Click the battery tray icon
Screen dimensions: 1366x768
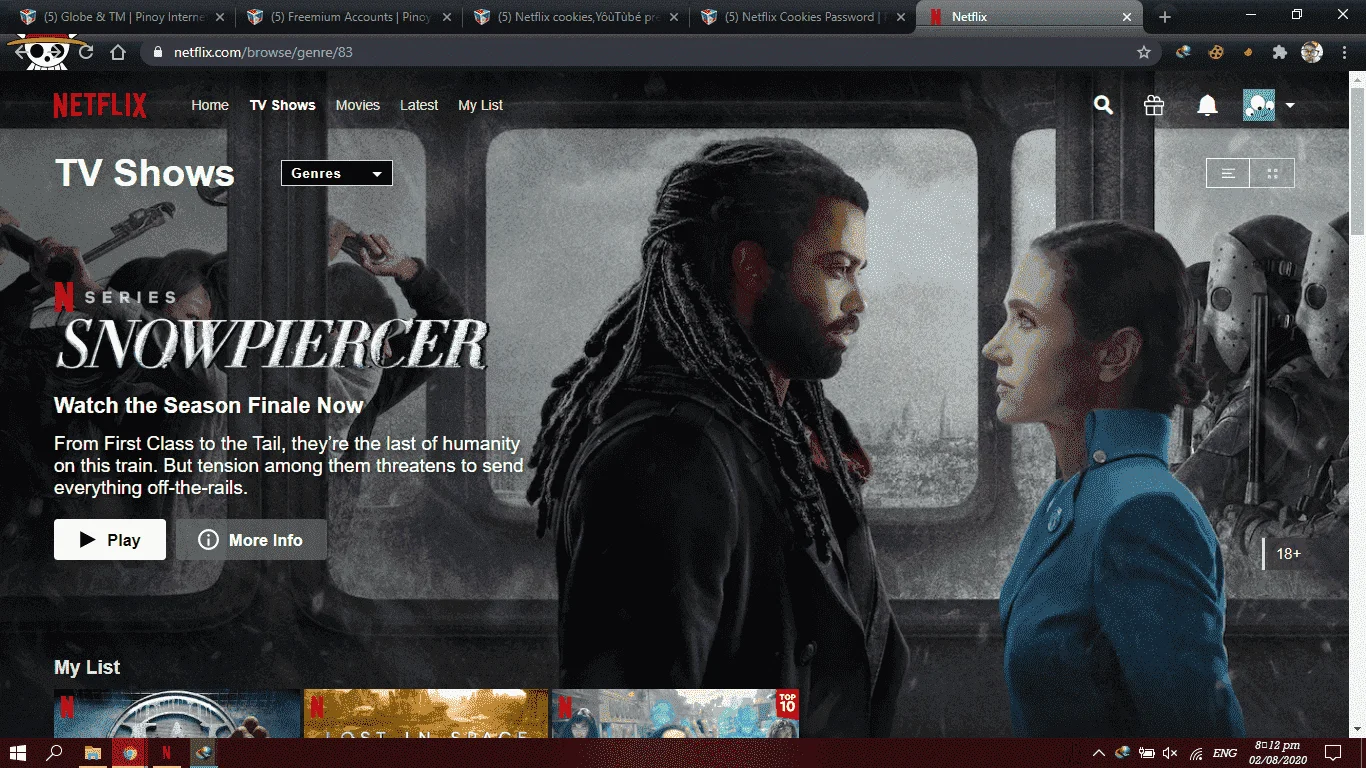coord(1147,752)
